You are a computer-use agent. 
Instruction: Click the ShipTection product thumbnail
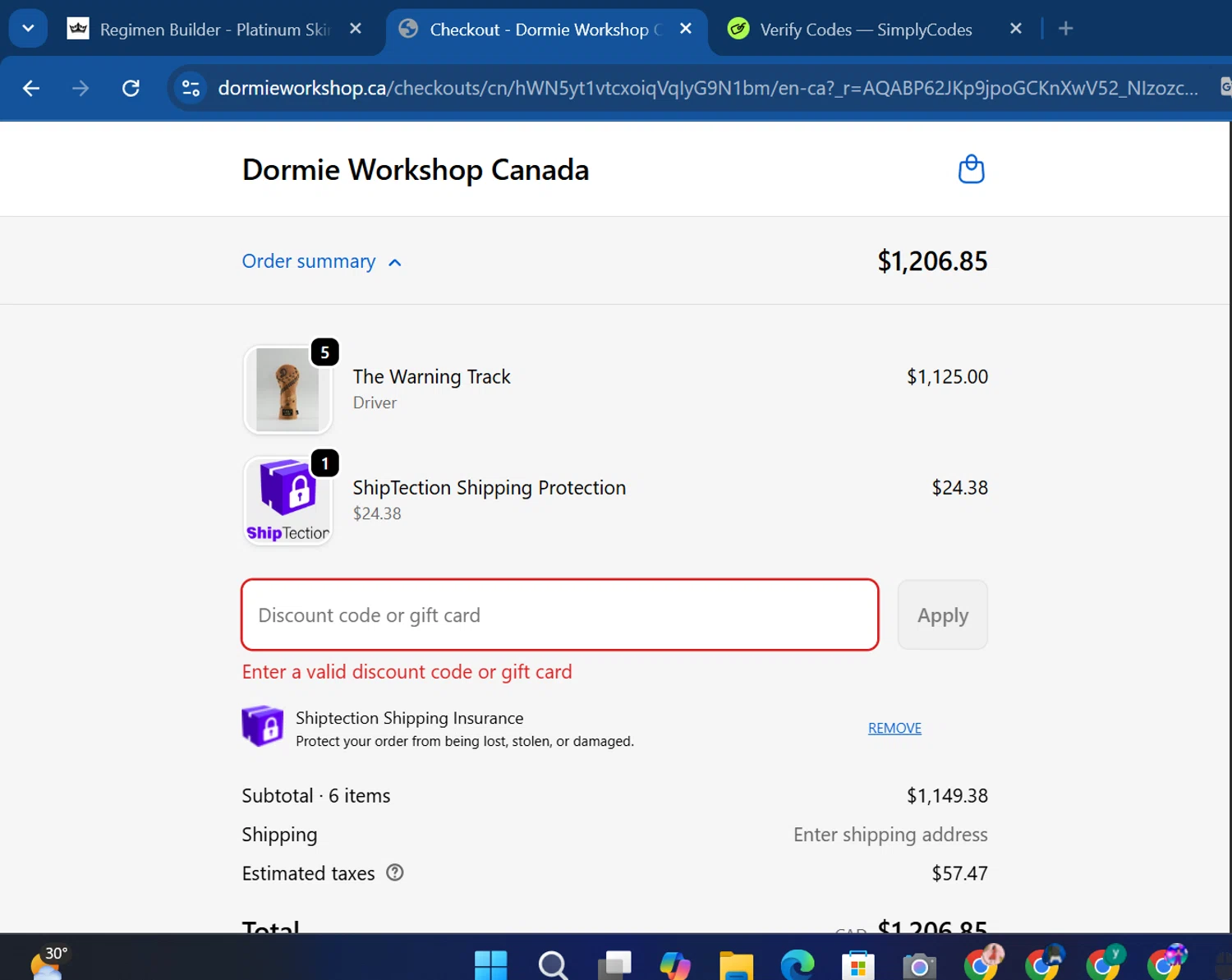click(287, 500)
